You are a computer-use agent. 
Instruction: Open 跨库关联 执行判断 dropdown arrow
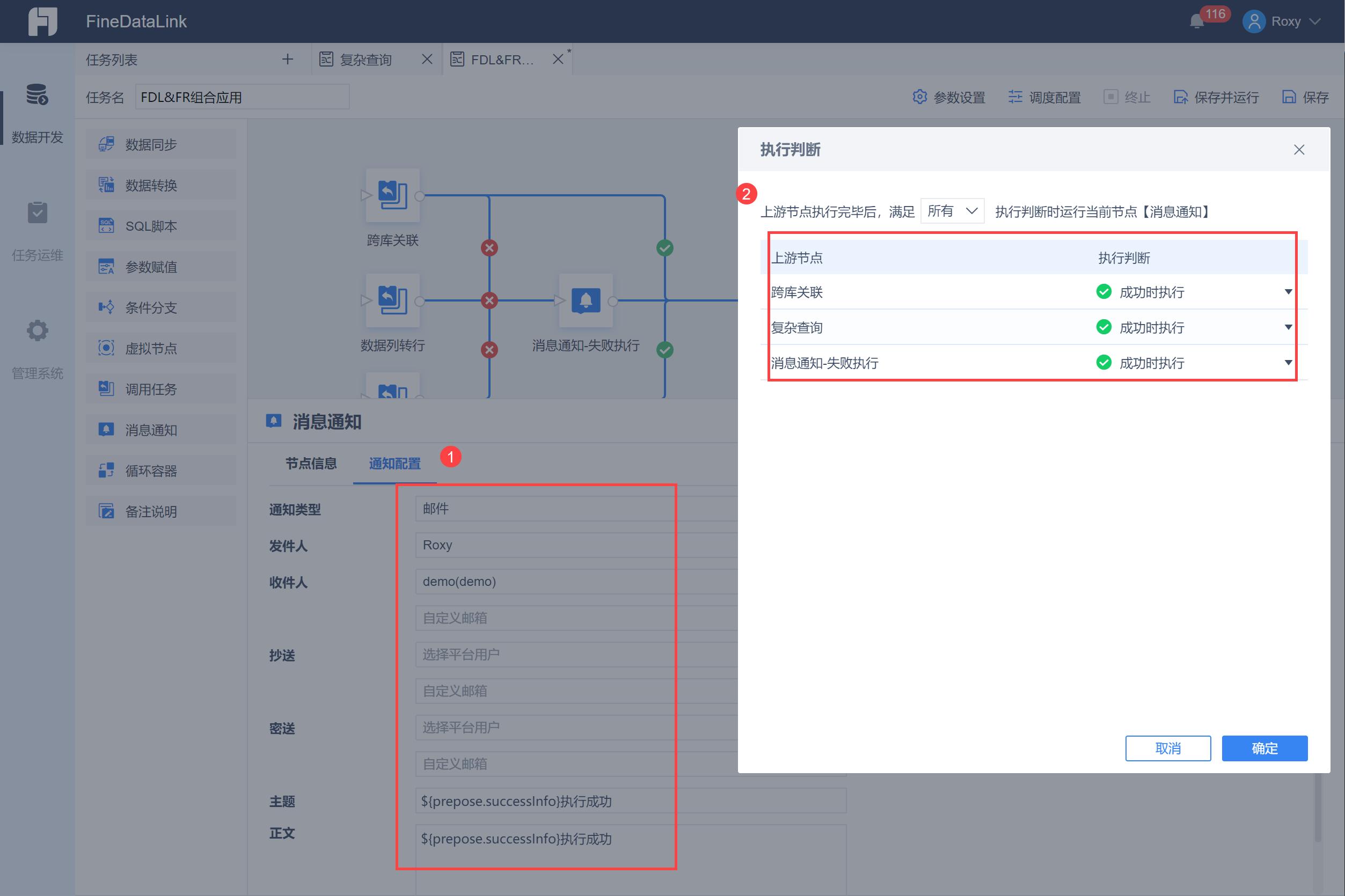pyautogui.click(x=1288, y=292)
